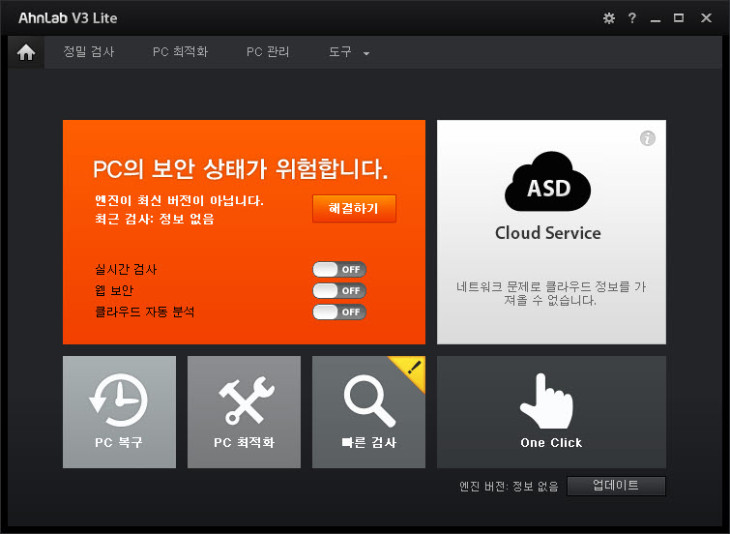Open the 정밀 검사 tab
This screenshot has height=534, width=730.
tap(89, 52)
